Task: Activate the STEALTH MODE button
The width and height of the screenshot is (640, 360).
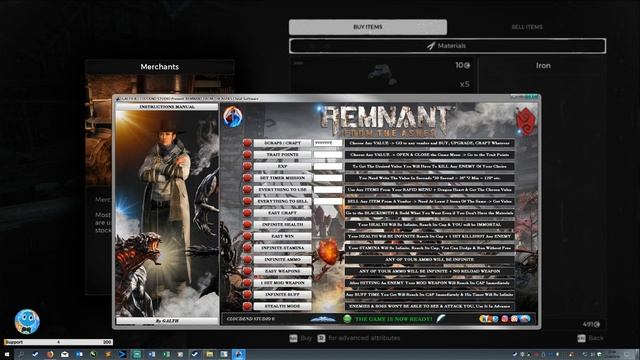Action: [282, 306]
